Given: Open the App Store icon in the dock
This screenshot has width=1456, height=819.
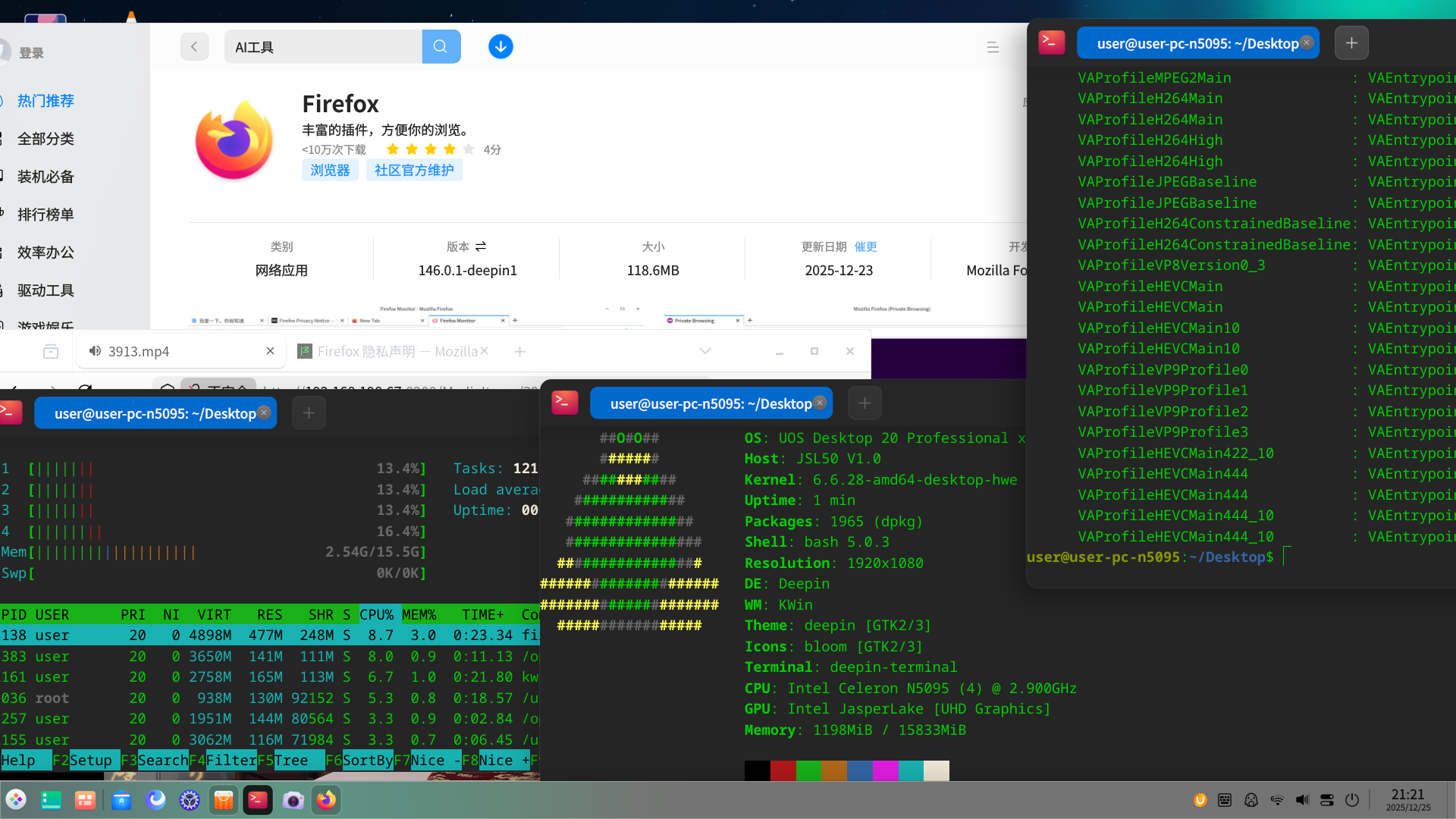Looking at the screenshot, I should click(x=224, y=799).
